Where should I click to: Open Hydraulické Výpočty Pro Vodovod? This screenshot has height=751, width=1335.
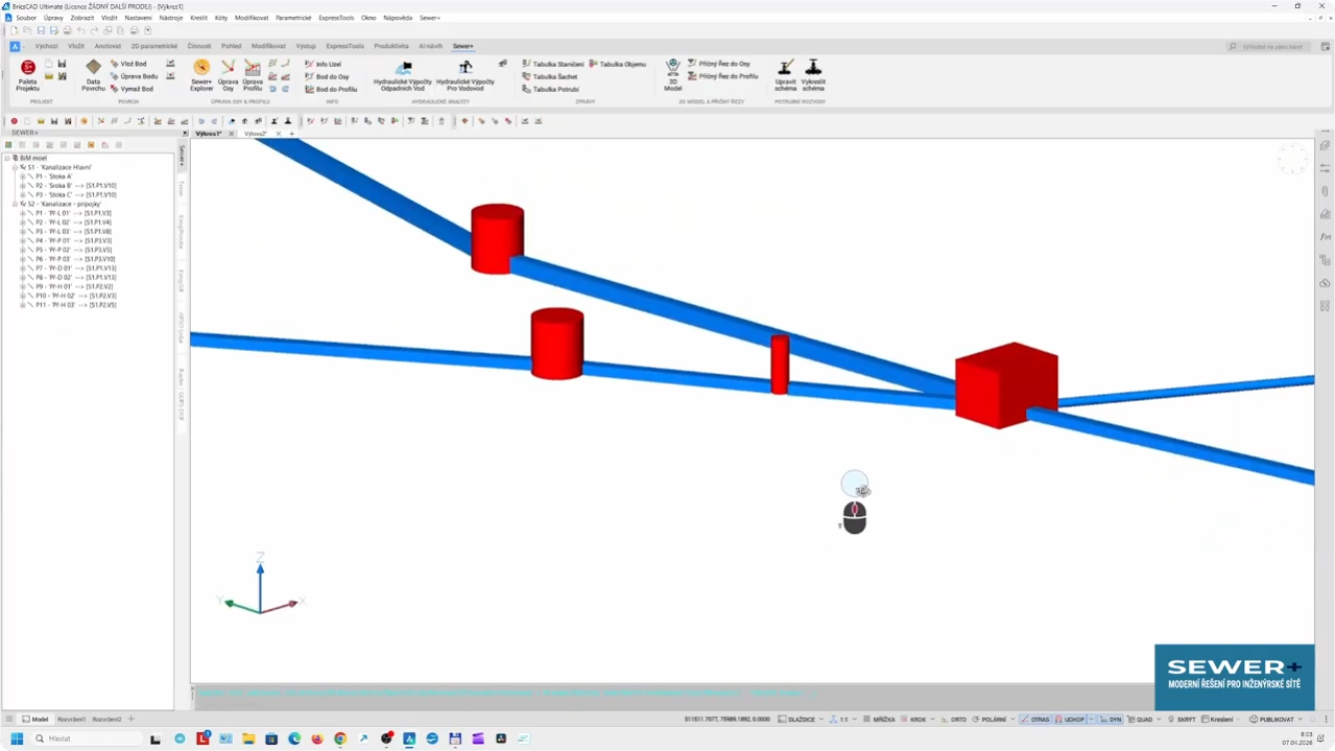pos(465,74)
